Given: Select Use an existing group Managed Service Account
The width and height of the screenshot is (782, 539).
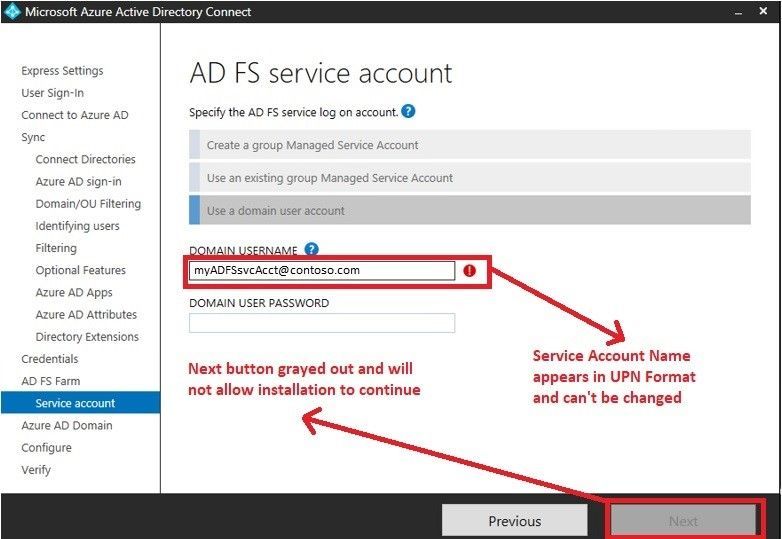Looking at the screenshot, I should [x=470, y=178].
